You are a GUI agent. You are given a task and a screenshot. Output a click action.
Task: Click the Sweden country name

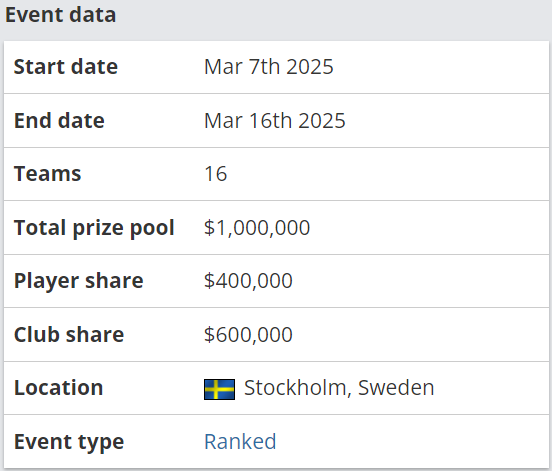(396, 388)
